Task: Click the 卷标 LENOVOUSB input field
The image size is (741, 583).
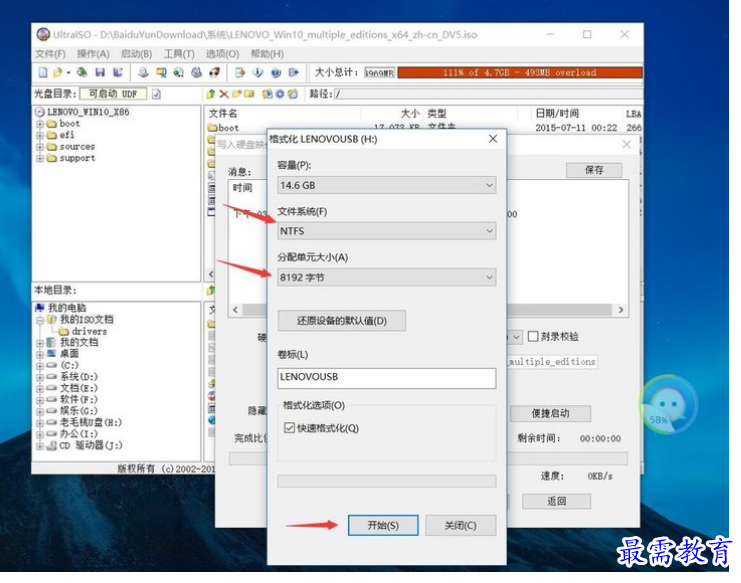Action: [x=387, y=377]
